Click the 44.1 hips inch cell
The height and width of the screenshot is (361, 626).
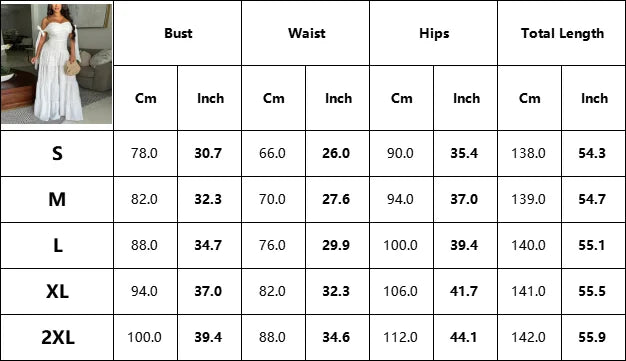465,337
